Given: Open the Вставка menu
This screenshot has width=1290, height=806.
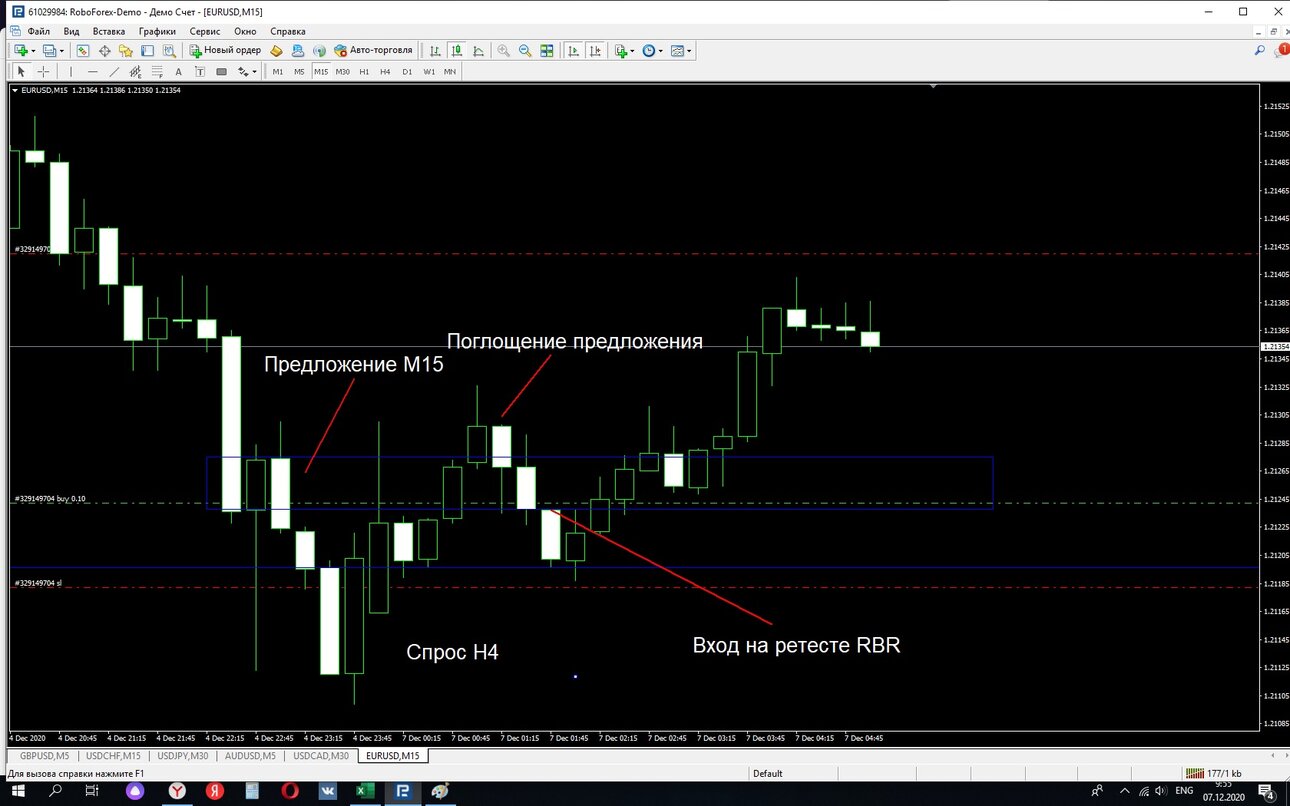Looking at the screenshot, I should (x=109, y=31).
